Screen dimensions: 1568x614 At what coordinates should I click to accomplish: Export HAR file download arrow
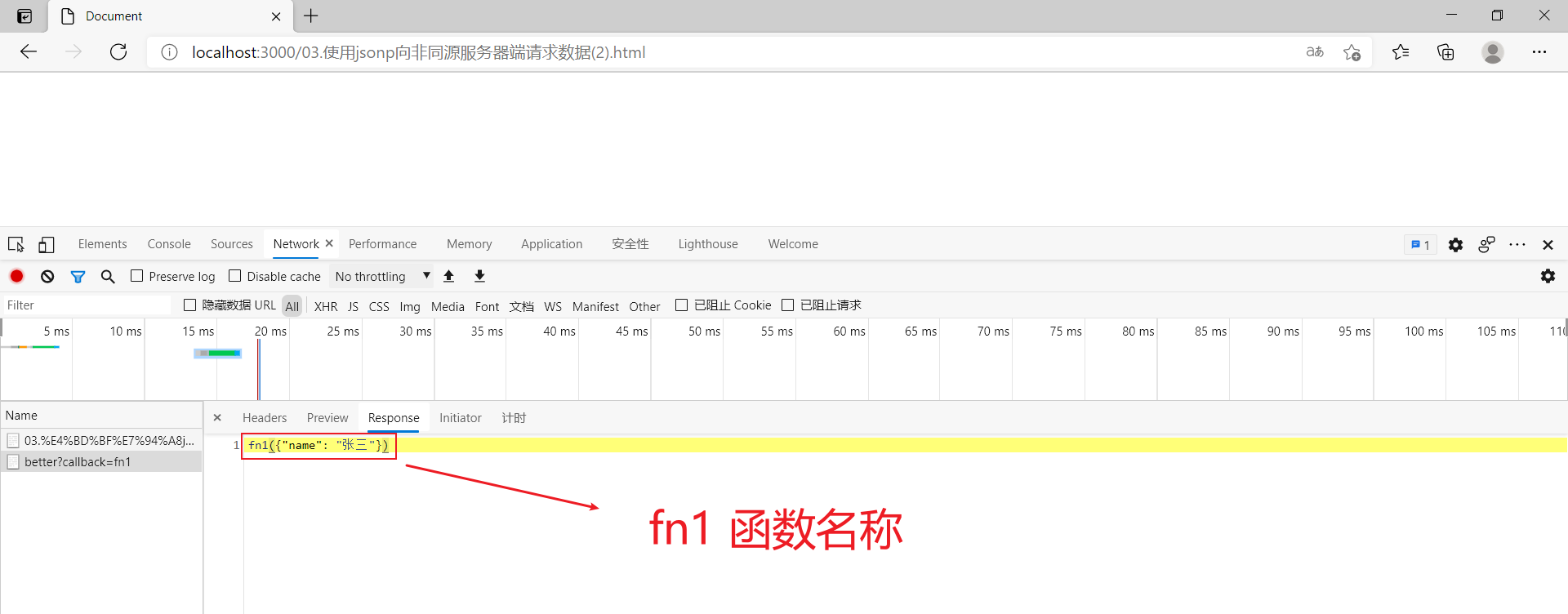tap(479, 276)
